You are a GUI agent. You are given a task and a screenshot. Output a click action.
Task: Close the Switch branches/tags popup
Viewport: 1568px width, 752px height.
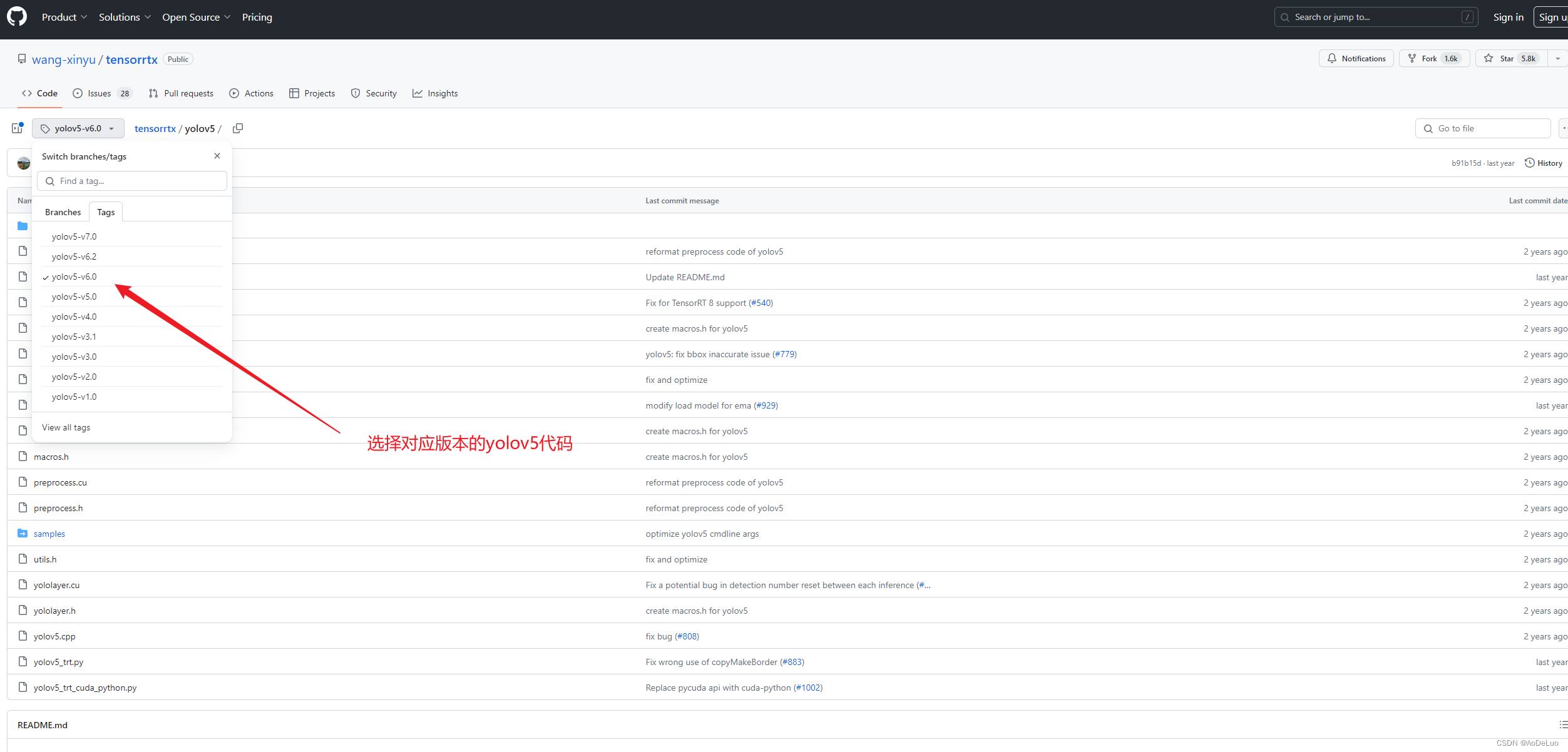[217, 156]
